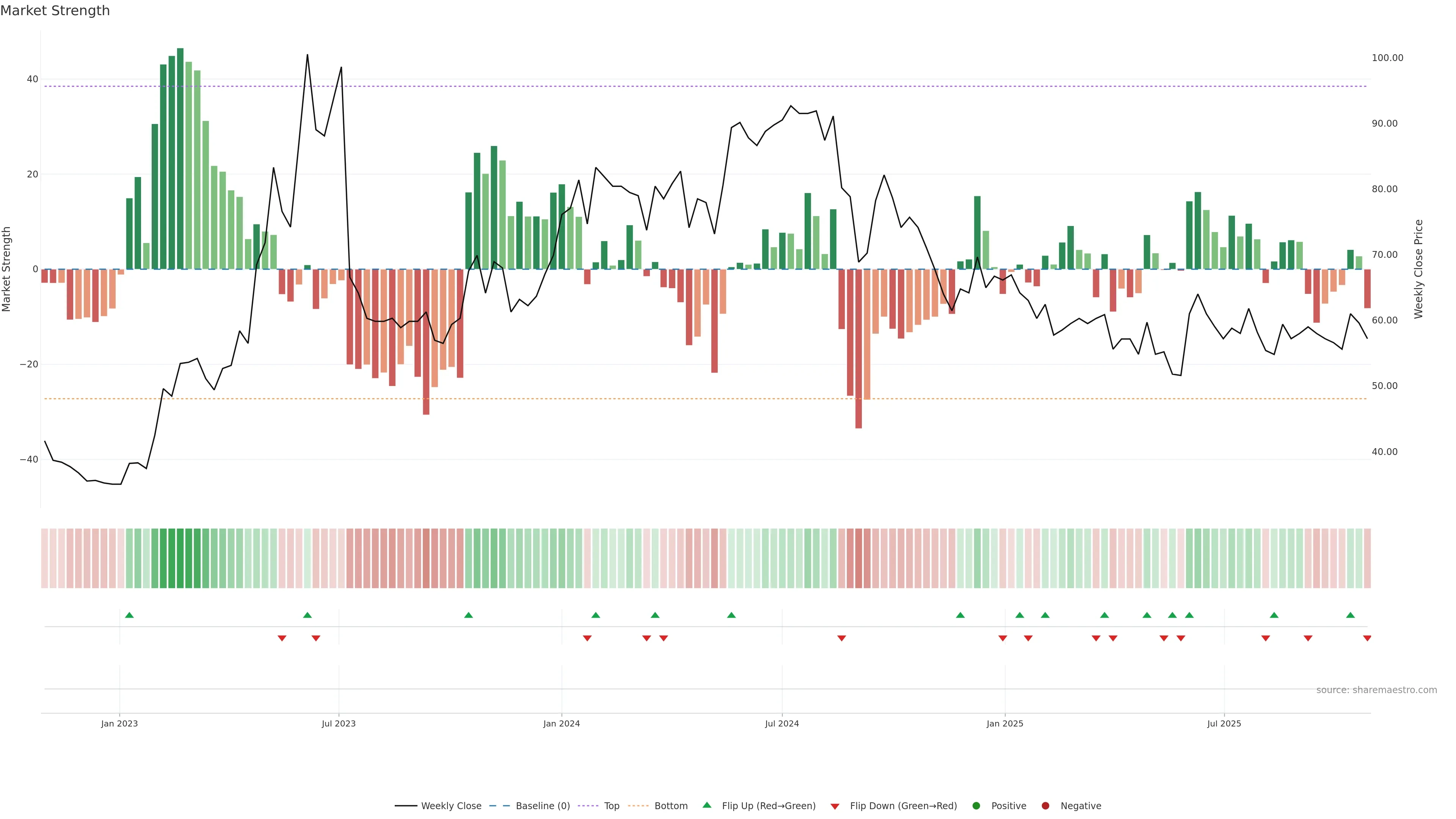The image size is (1456, 819).
Task: Click the Flip Down red triangle legend icon
Action: pyautogui.click(x=835, y=806)
